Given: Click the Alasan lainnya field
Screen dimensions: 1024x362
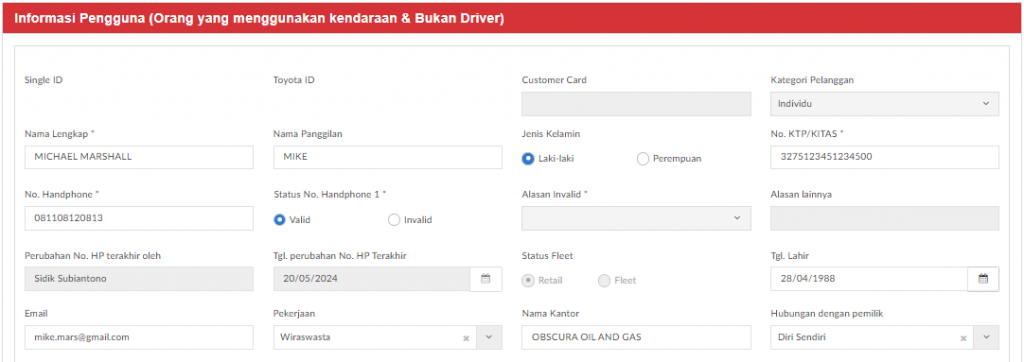Looking at the screenshot, I should point(885,218).
